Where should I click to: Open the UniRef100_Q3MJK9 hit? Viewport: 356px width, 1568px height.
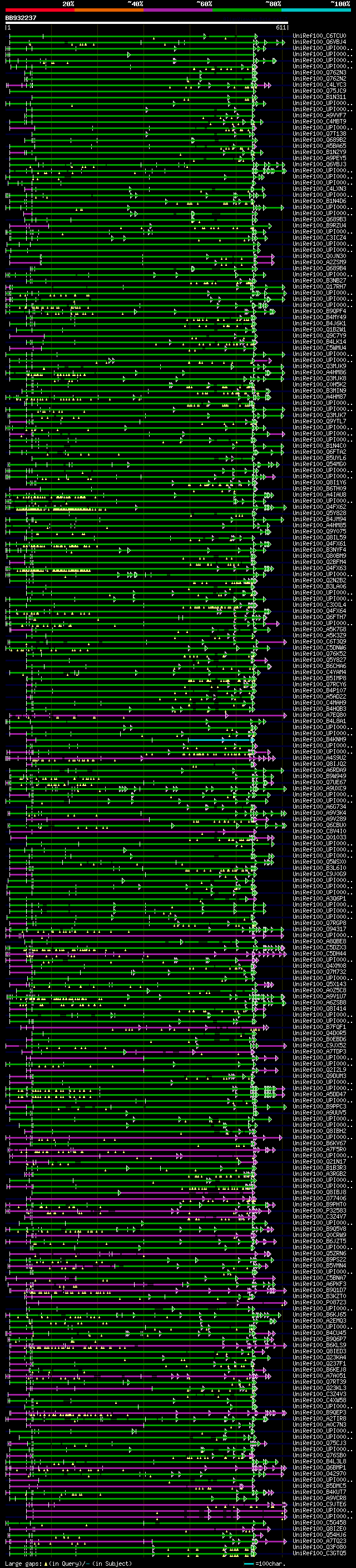(319, 366)
